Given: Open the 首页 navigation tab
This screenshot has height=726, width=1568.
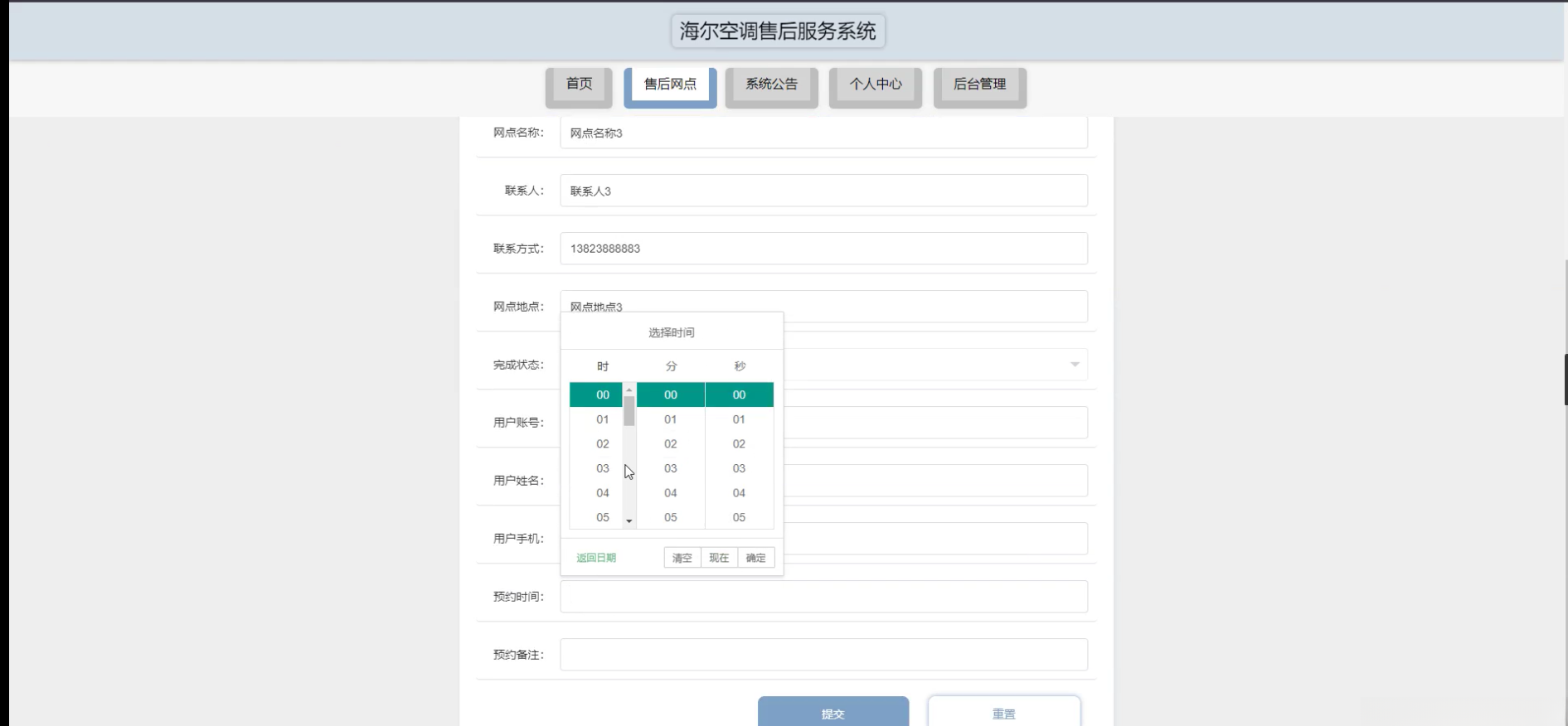Looking at the screenshot, I should (579, 86).
